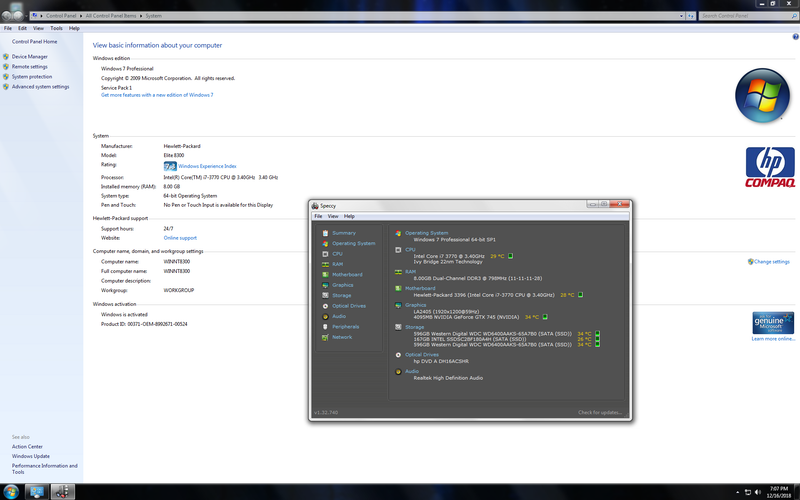Click the CPU chip icon in Speccy's sidebar
Screen dimensions: 800x500
tap(325, 254)
